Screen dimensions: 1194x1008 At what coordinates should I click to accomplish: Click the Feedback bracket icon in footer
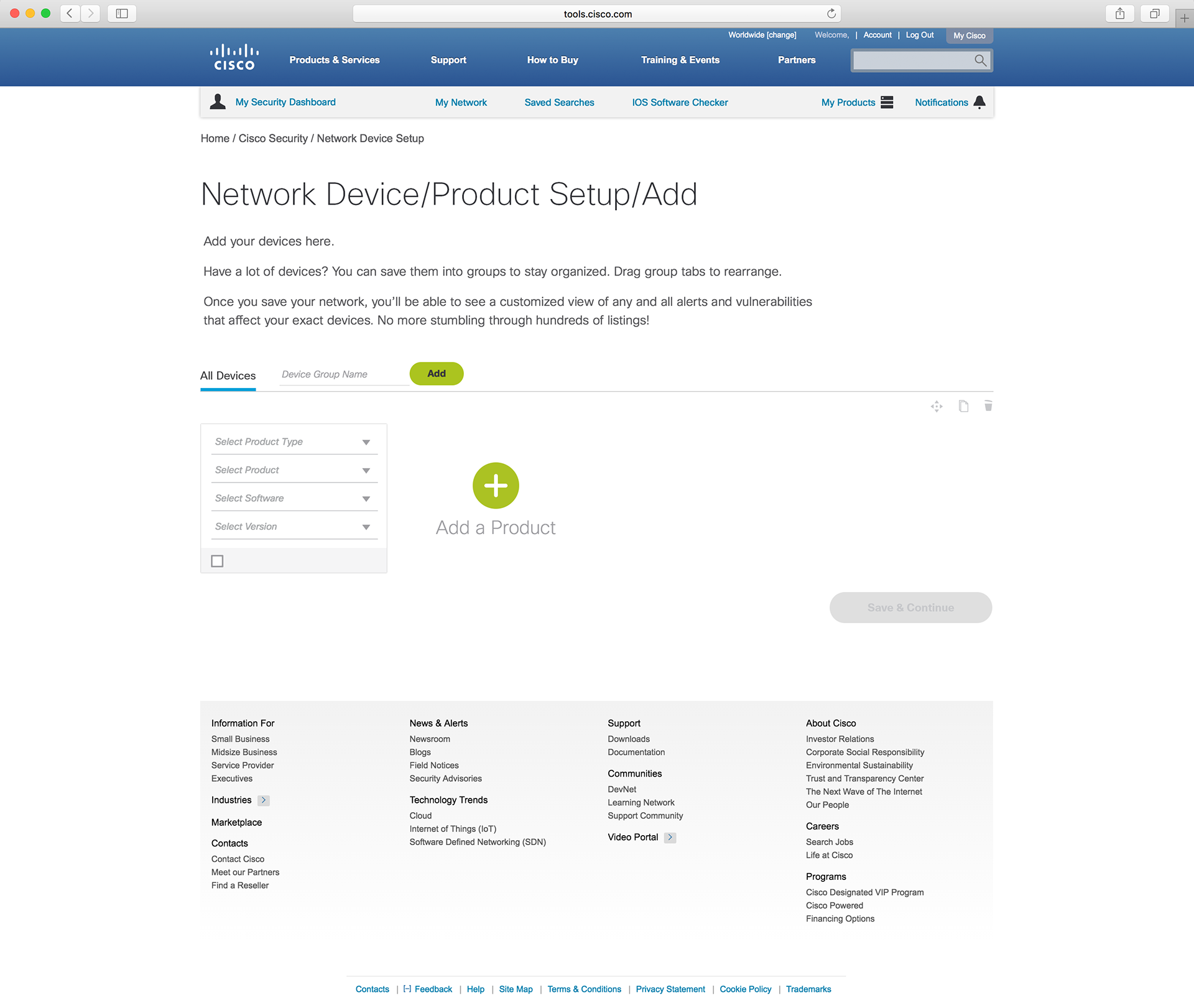(x=407, y=989)
